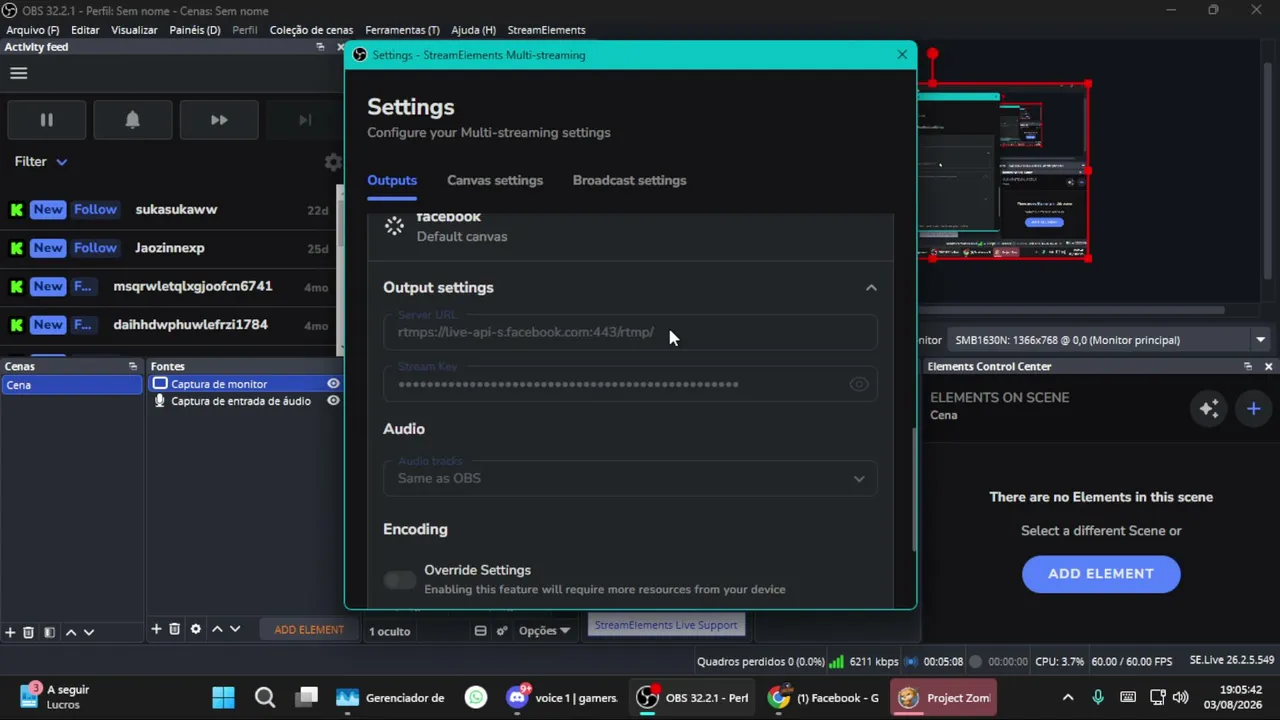Open Arquivo (F) menu

coord(33,30)
